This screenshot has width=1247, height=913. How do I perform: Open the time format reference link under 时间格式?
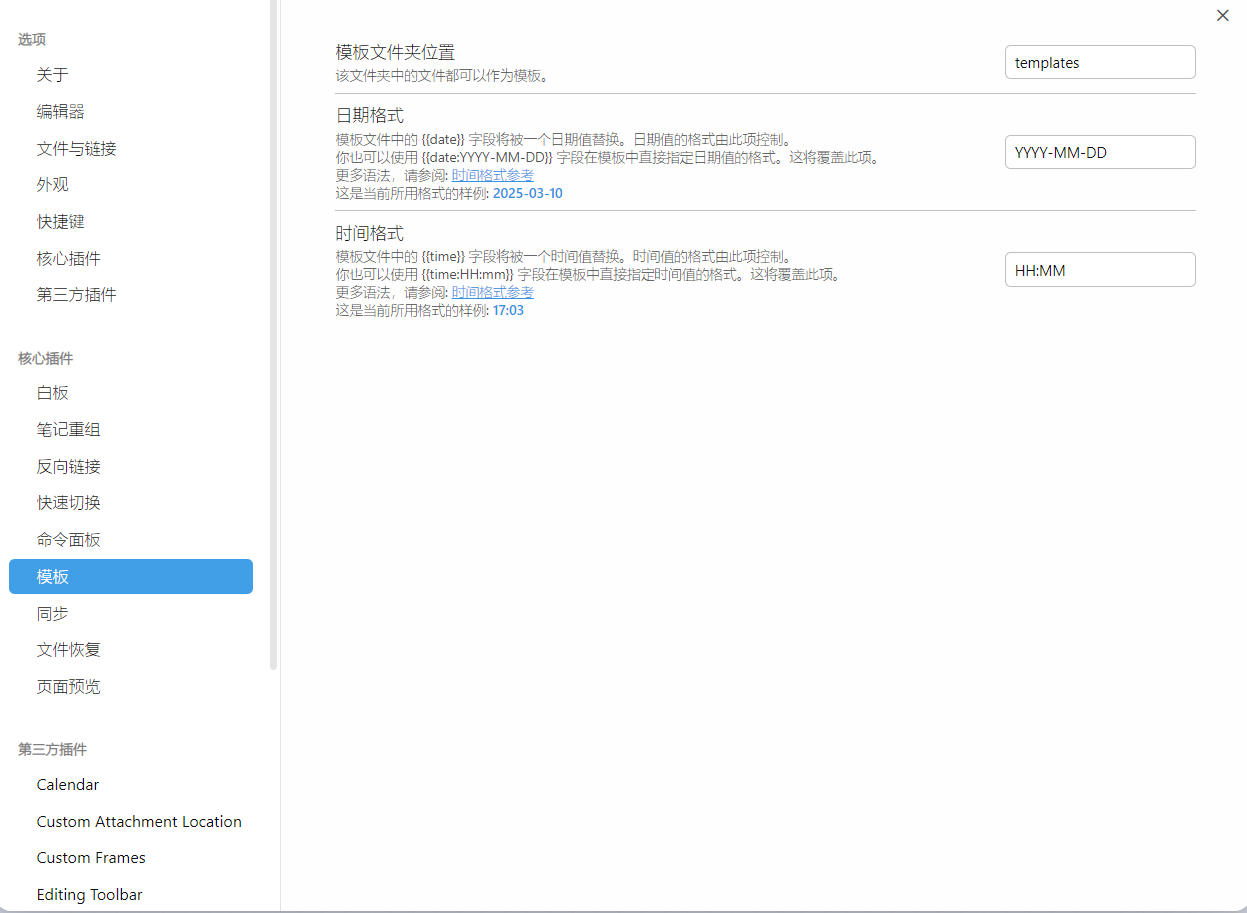point(492,292)
